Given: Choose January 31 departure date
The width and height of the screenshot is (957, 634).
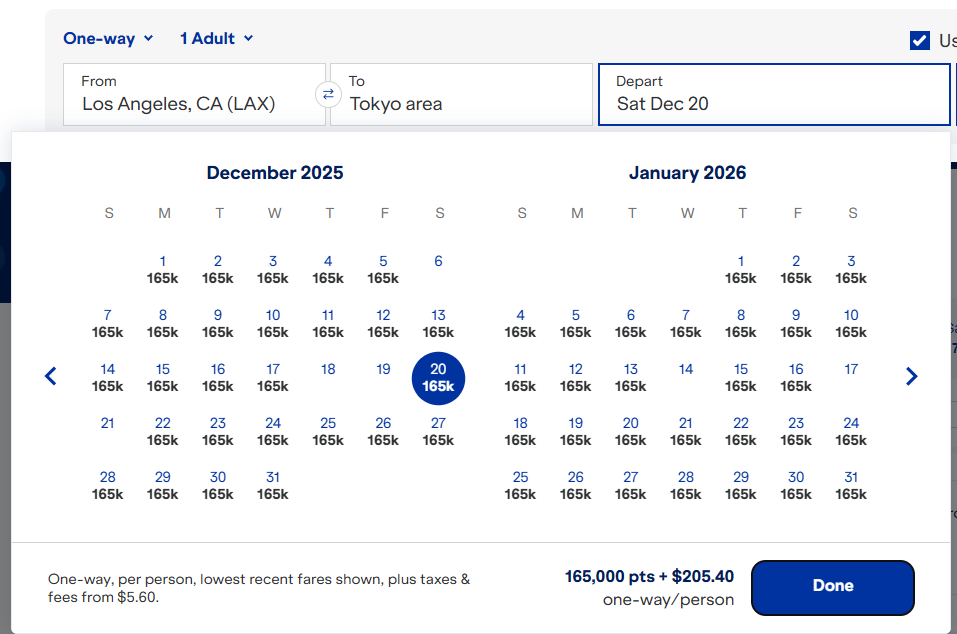Looking at the screenshot, I should pos(851,485).
